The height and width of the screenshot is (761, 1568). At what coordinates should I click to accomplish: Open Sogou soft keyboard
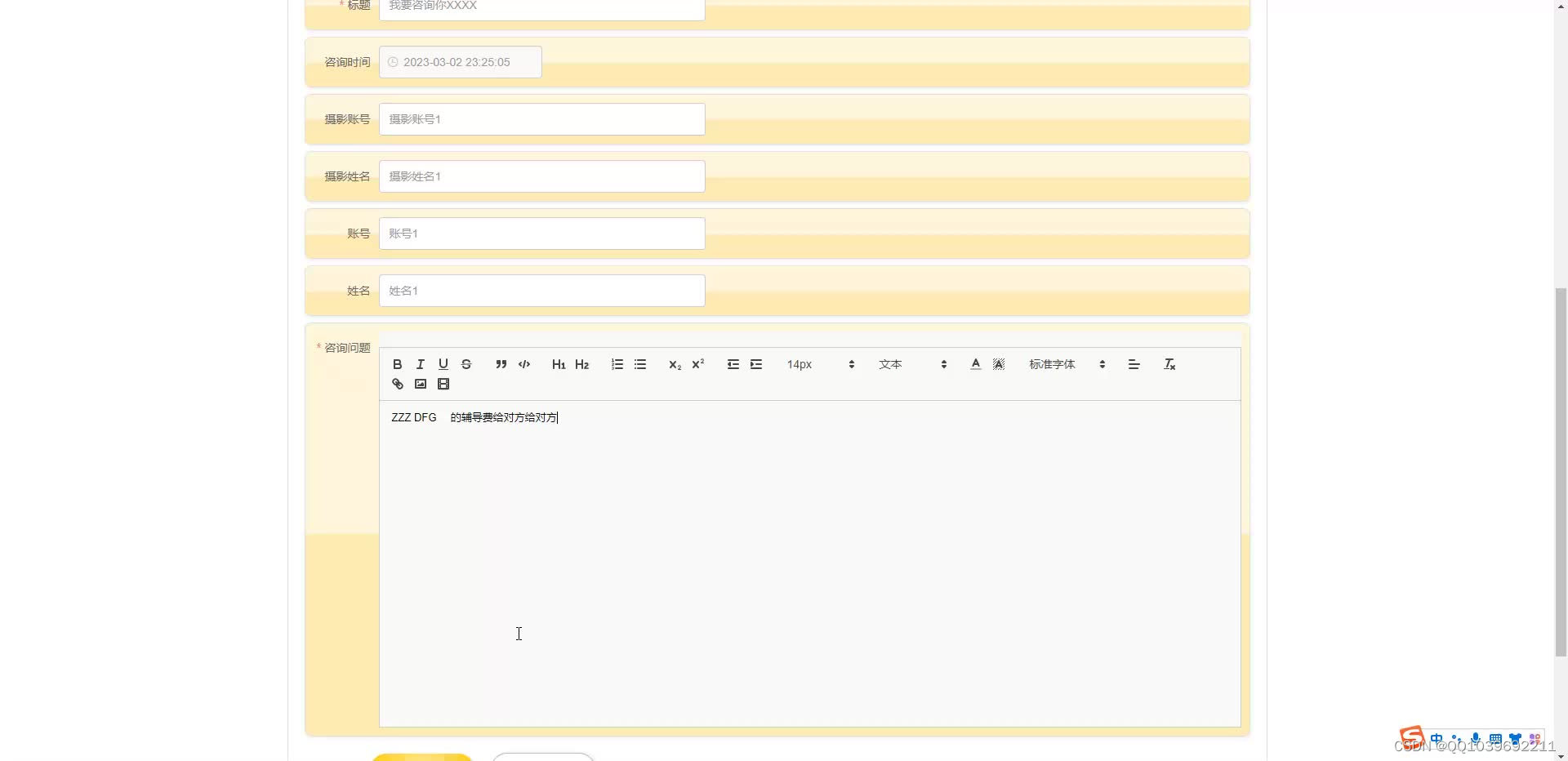tap(1495, 739)
